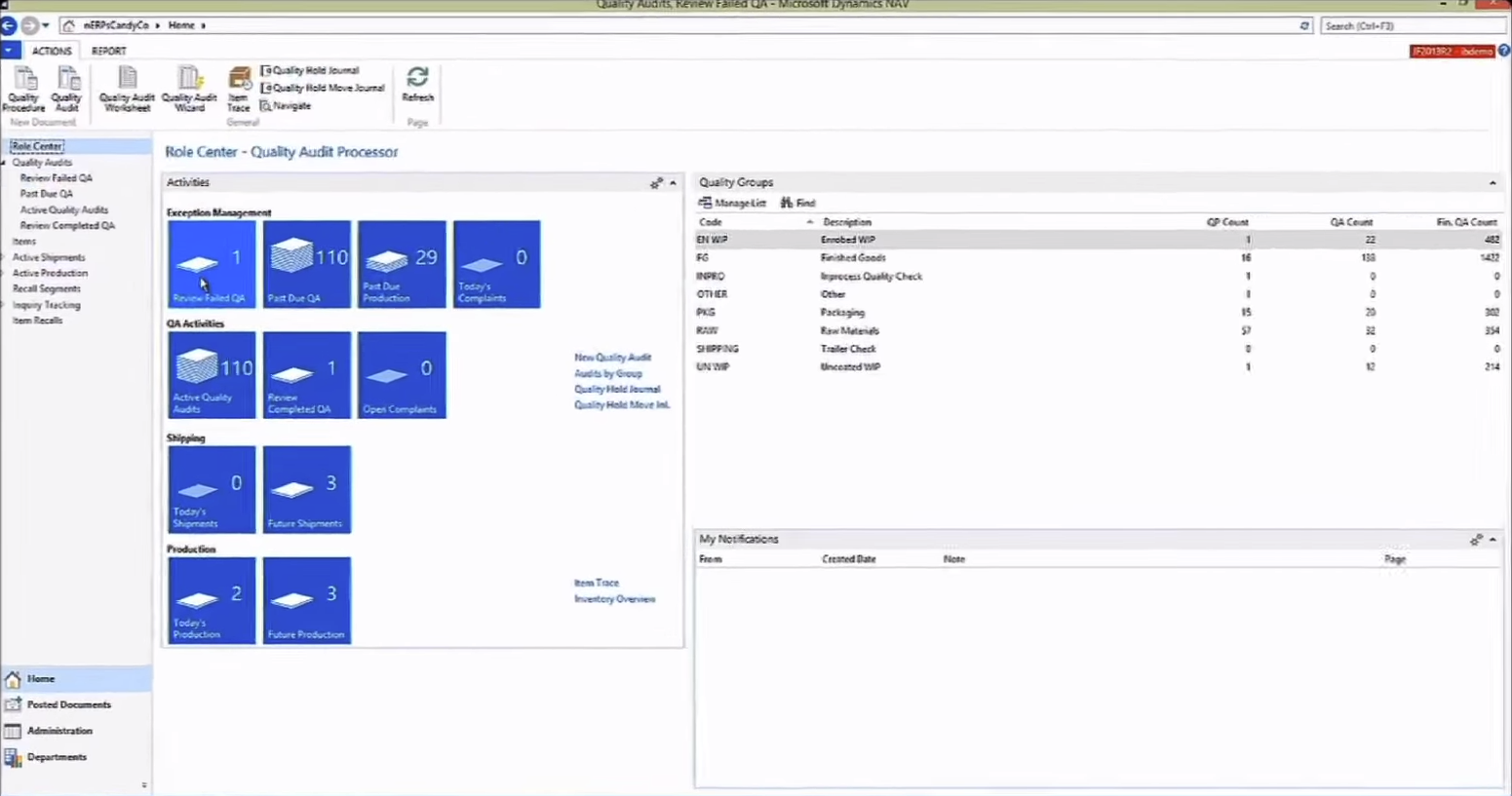Open the help icon
Image resolution: width=1512 pixels, height=796 pixels.
point(1504,51)
